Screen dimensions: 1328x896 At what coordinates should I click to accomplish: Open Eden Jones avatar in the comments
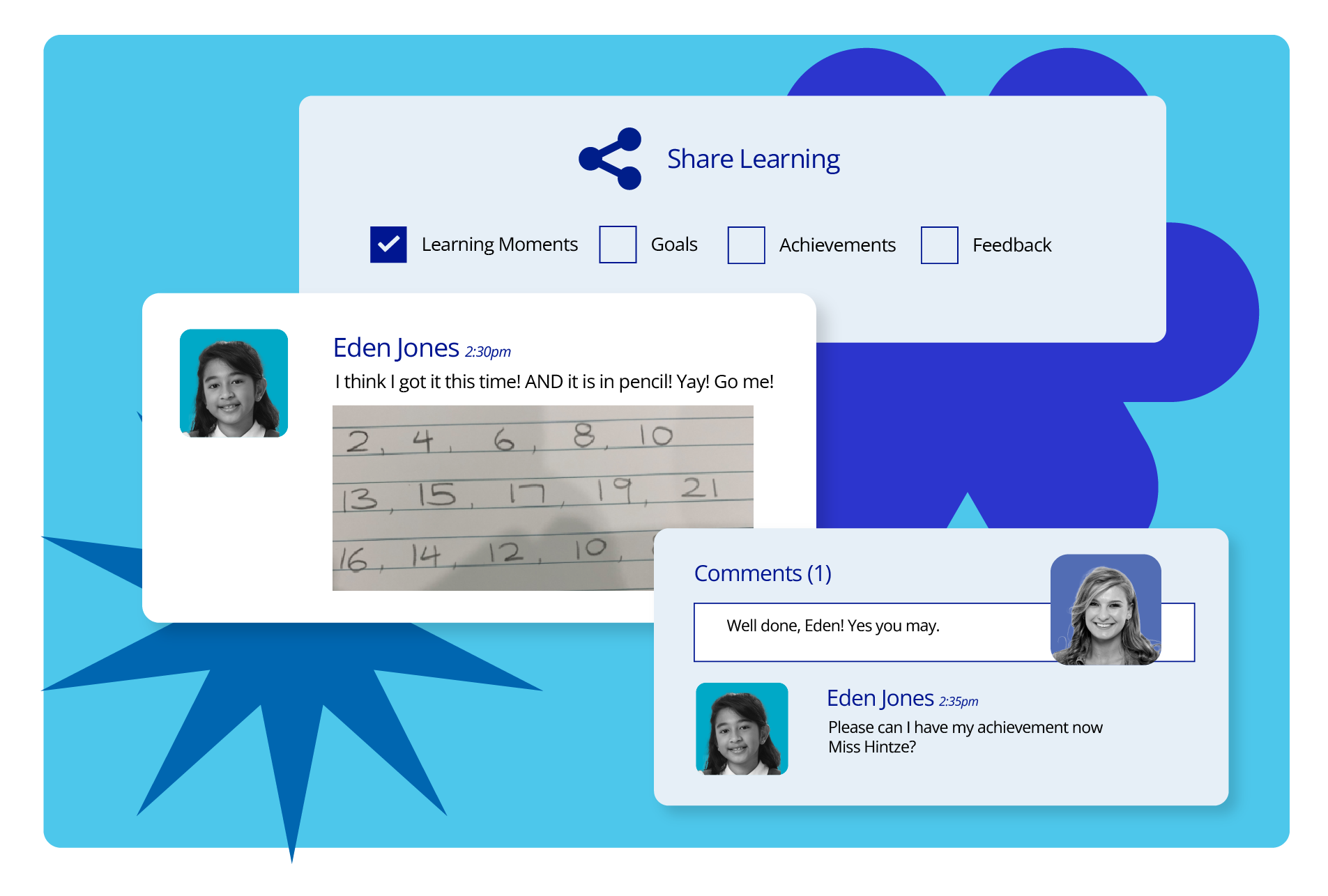742,729
